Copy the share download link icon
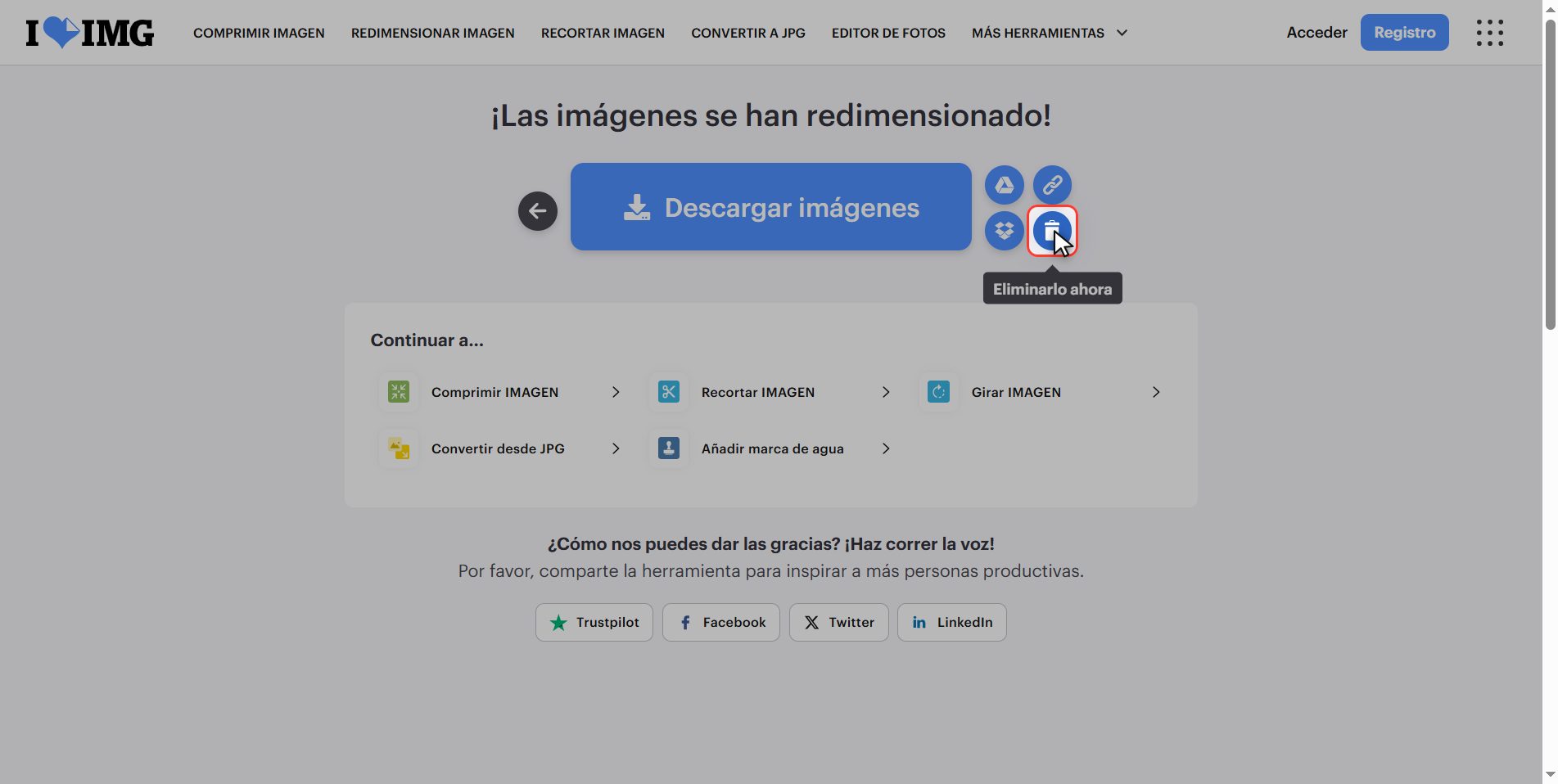The width and height of the screenshot is (1558, 784). pyautogui.click(x=1053, y=185)
